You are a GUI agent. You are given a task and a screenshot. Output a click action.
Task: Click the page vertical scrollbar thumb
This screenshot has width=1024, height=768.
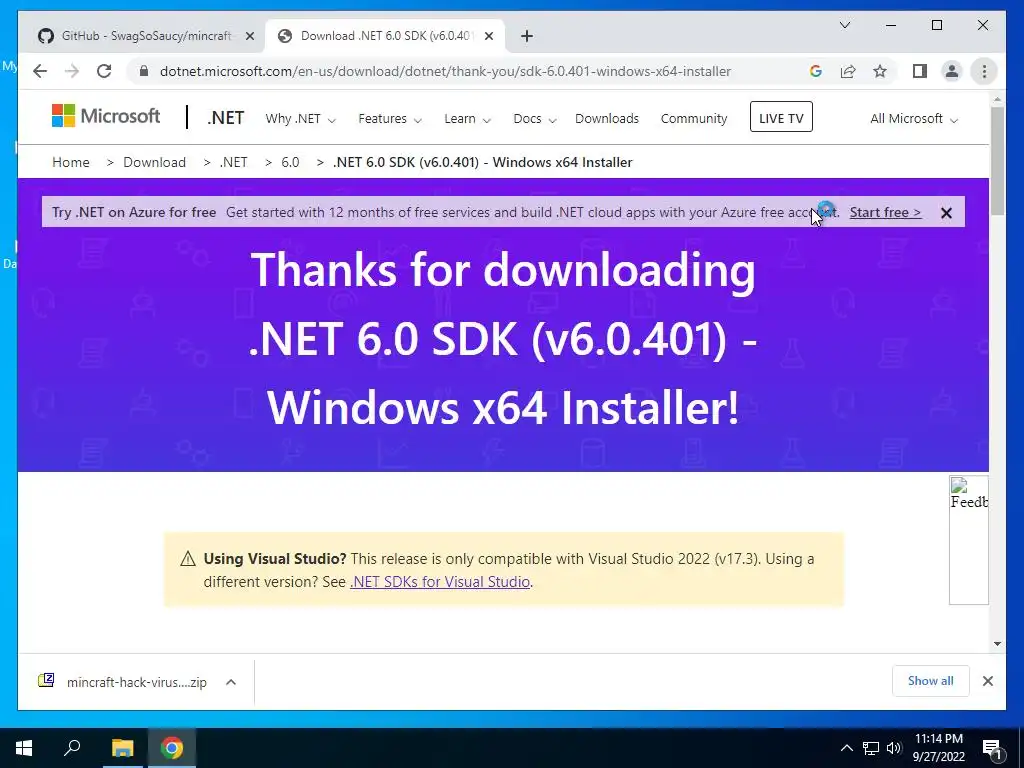coord(997,160)
